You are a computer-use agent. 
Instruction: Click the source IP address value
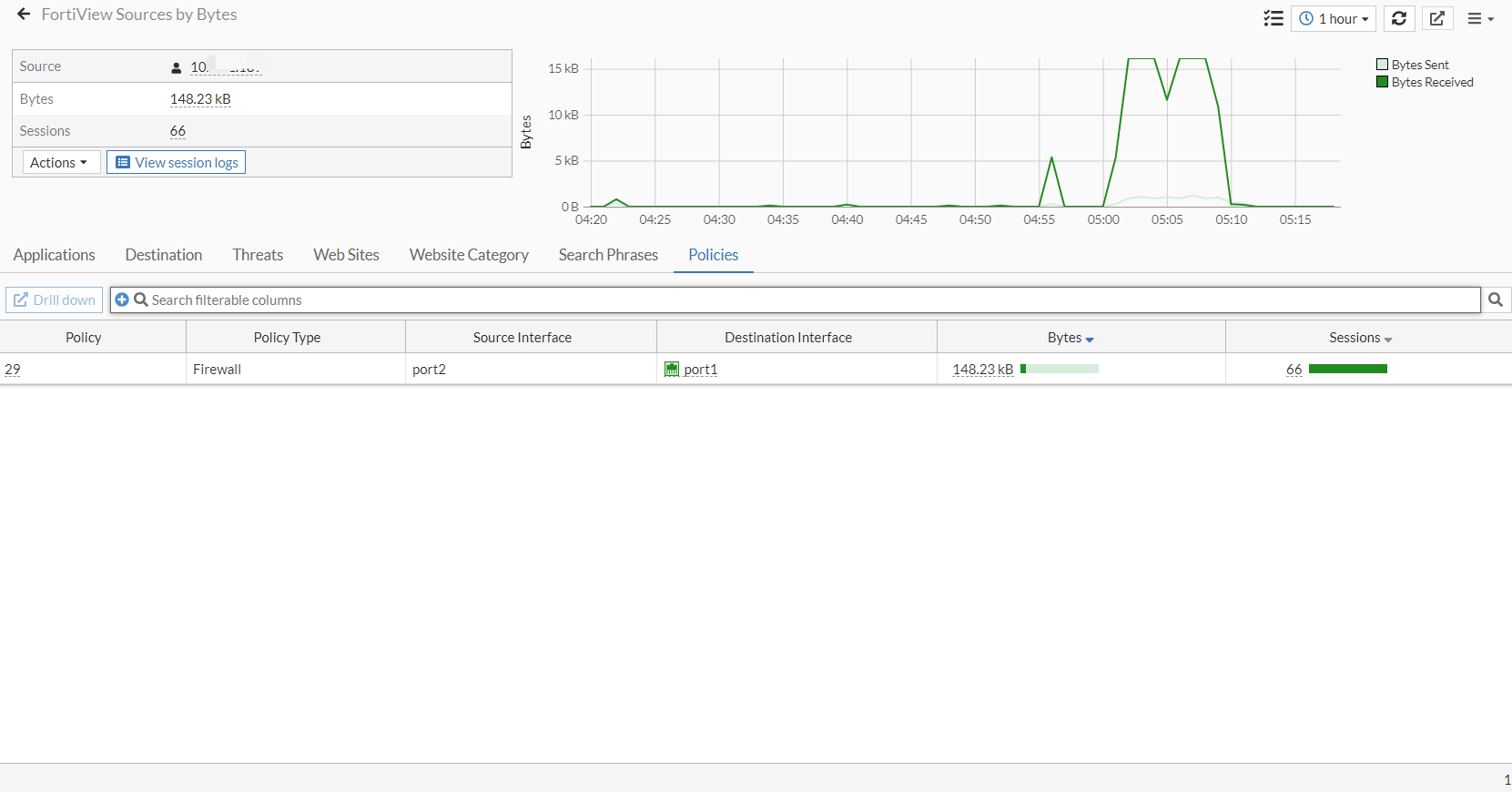(x=226, y=66)
